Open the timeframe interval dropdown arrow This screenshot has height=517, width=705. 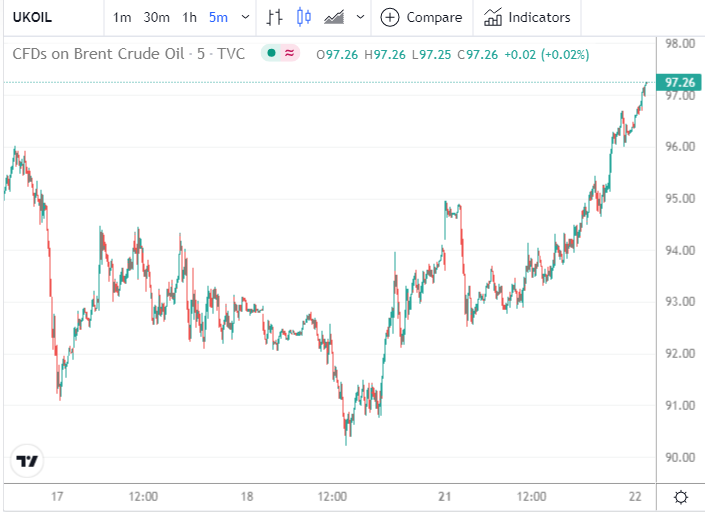click(245, 18)
